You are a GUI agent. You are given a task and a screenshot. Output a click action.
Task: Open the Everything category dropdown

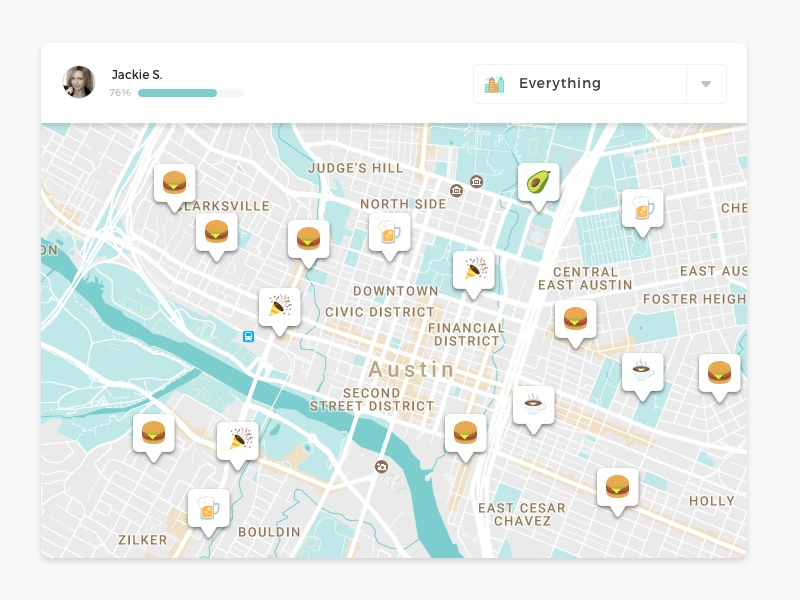tap(600, 84)
